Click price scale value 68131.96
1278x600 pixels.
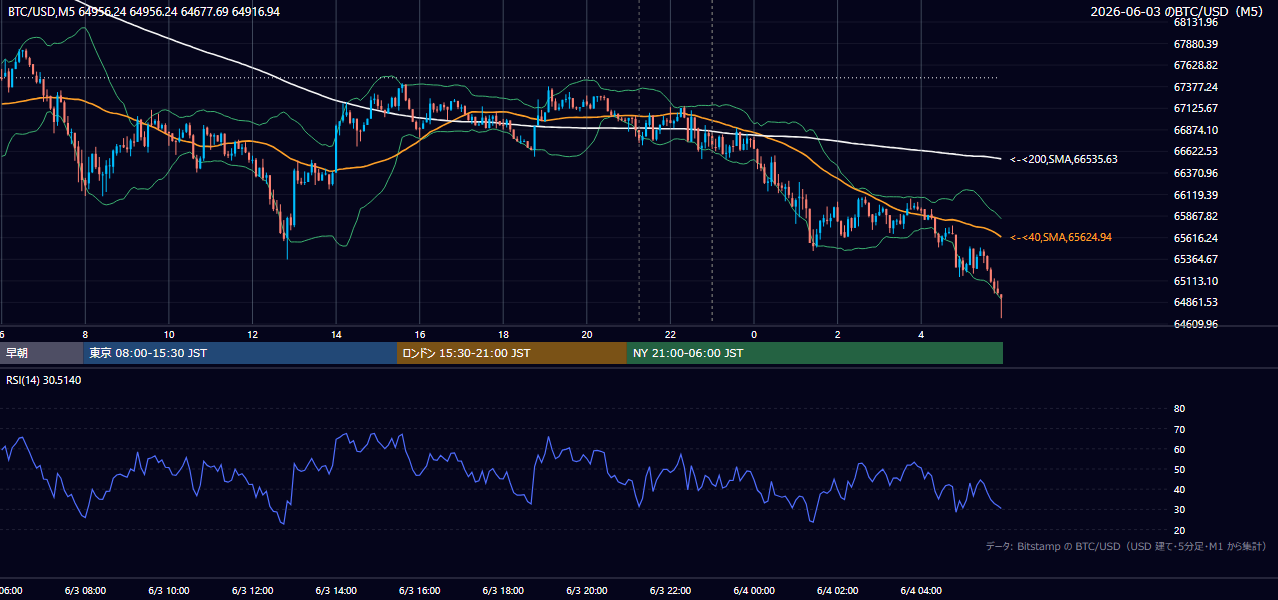1196,22
